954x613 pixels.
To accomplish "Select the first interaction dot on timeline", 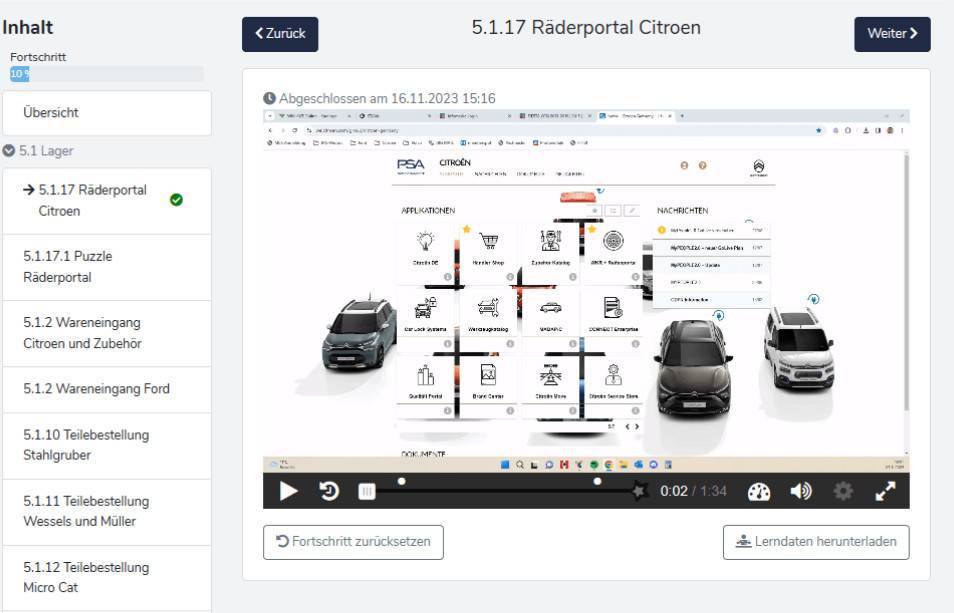I will [x=402, y=481].
